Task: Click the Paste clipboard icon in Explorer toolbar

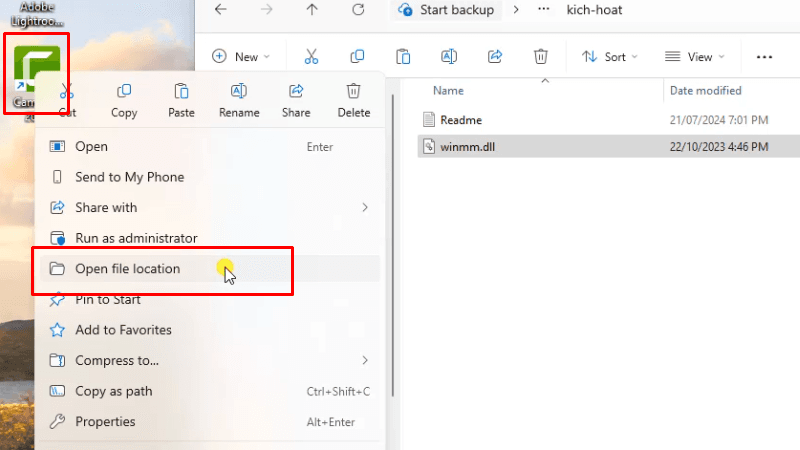Action: click(403, 57)
